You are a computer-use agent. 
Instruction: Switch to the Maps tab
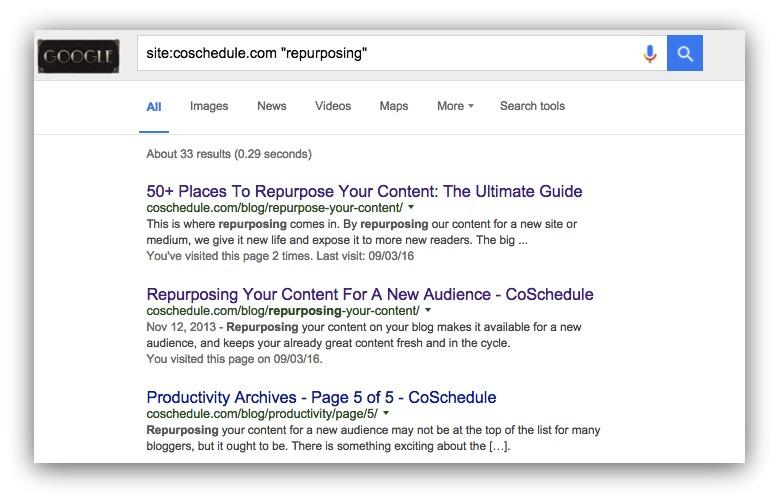pos(393,106)
